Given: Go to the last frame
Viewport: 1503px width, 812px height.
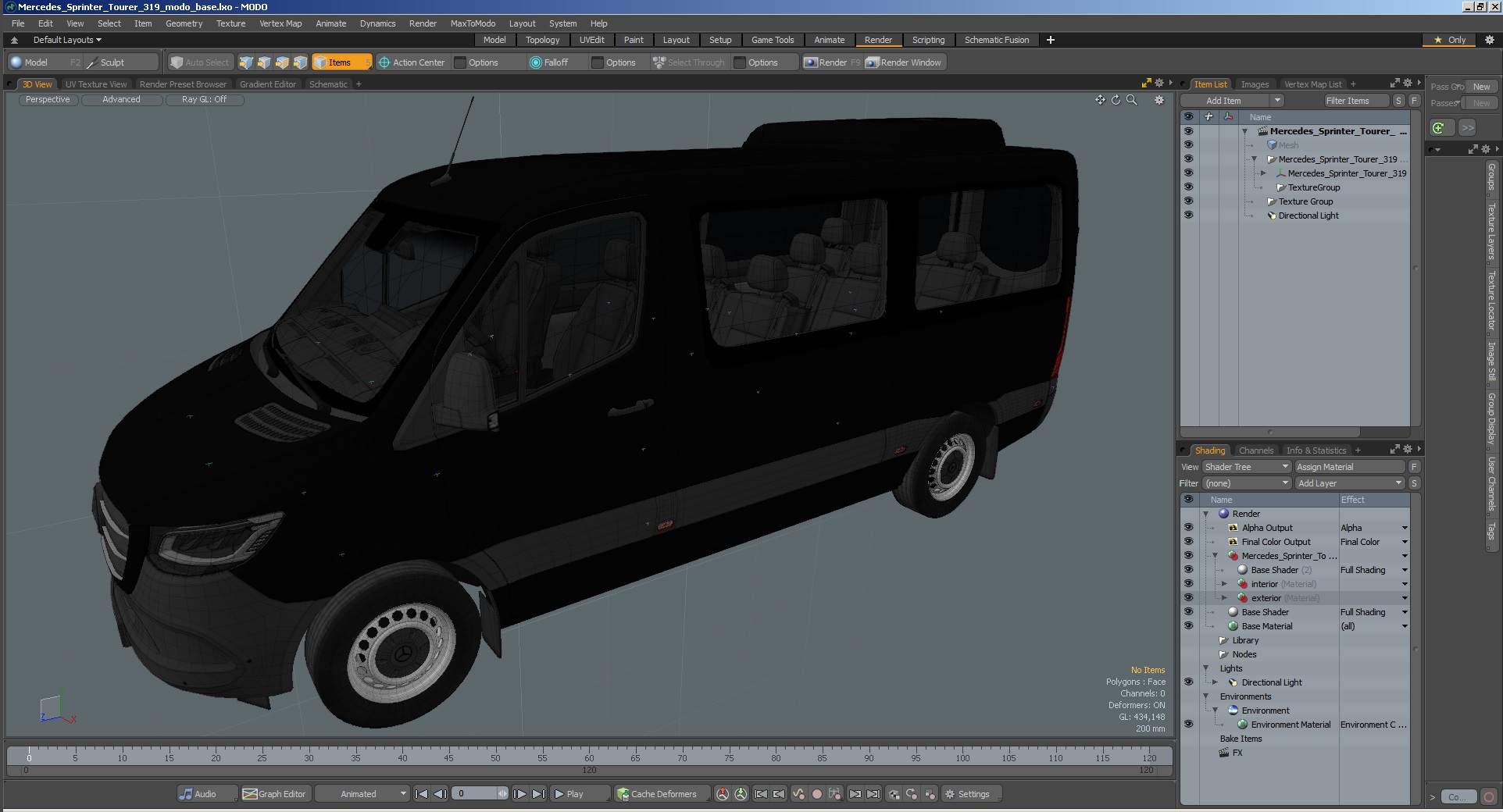Looking at the screenshot, I should click(x=539, y=794).
